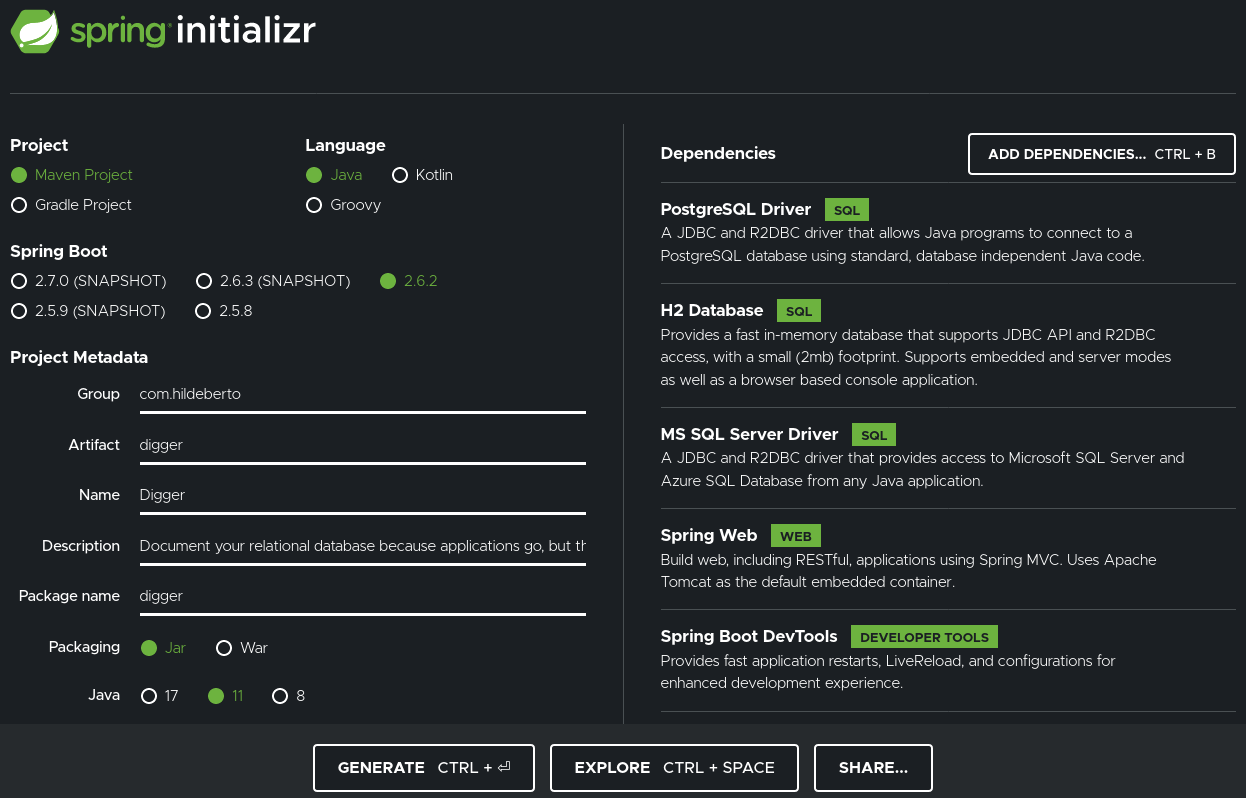Image resolution: width=1246 pixels, height=798 pixels.
Task: Click the SQL tag beside PostgreSQL Driver
Action: click(x=847, y=210)
